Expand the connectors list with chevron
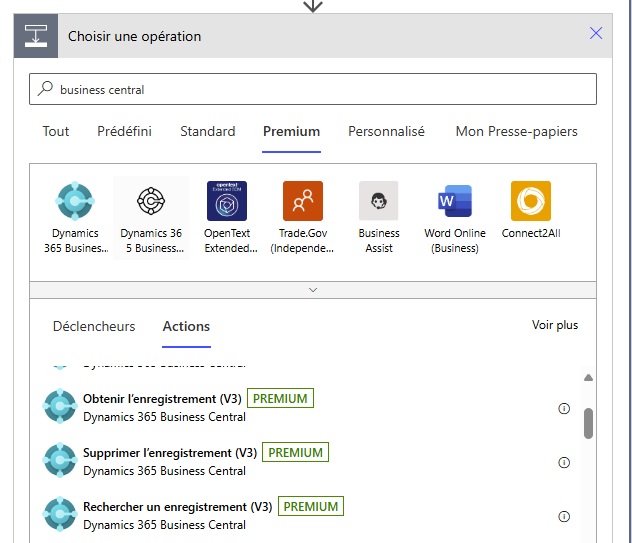Screen dimensions: 632x543 pyautogui.click(x=313, y=290)
